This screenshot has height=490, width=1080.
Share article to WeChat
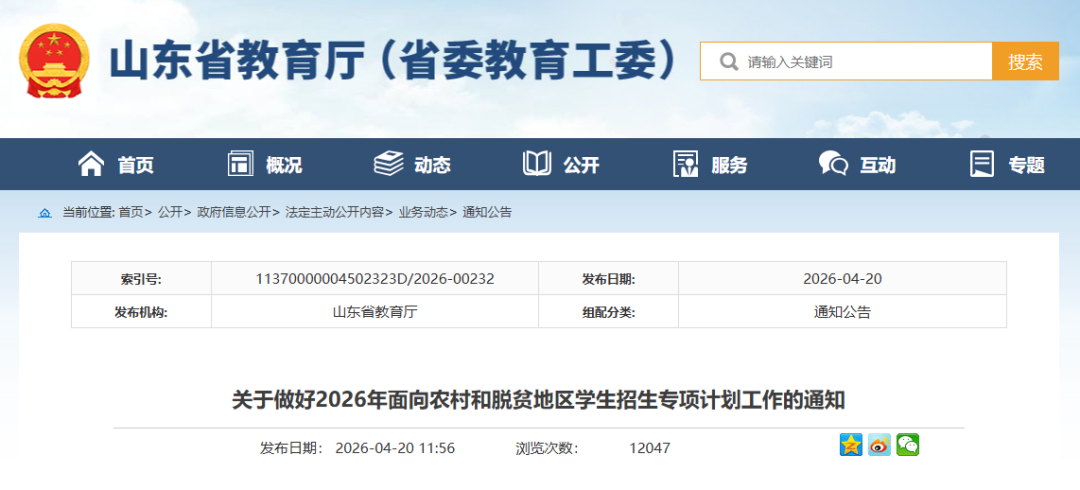907,445
